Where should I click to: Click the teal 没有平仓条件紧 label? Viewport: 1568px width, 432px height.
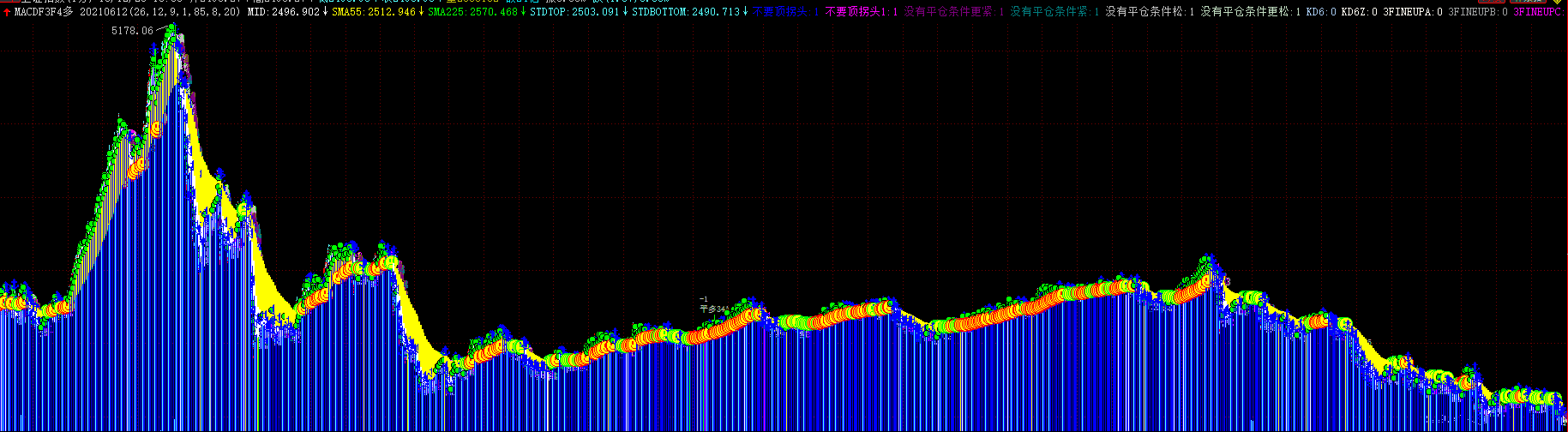tap(1054, 12)
